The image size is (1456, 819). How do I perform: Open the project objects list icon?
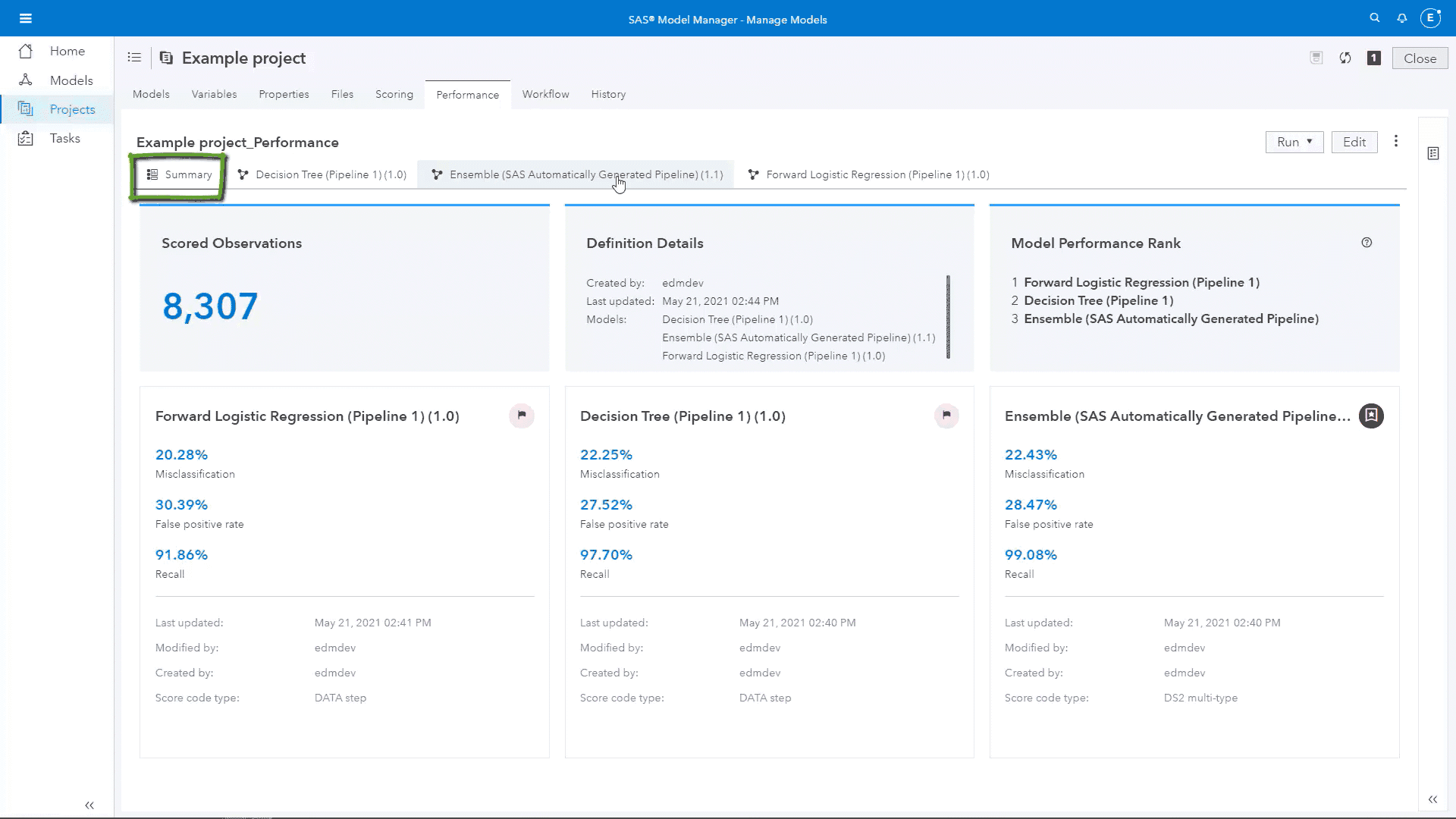click(134, 58)
